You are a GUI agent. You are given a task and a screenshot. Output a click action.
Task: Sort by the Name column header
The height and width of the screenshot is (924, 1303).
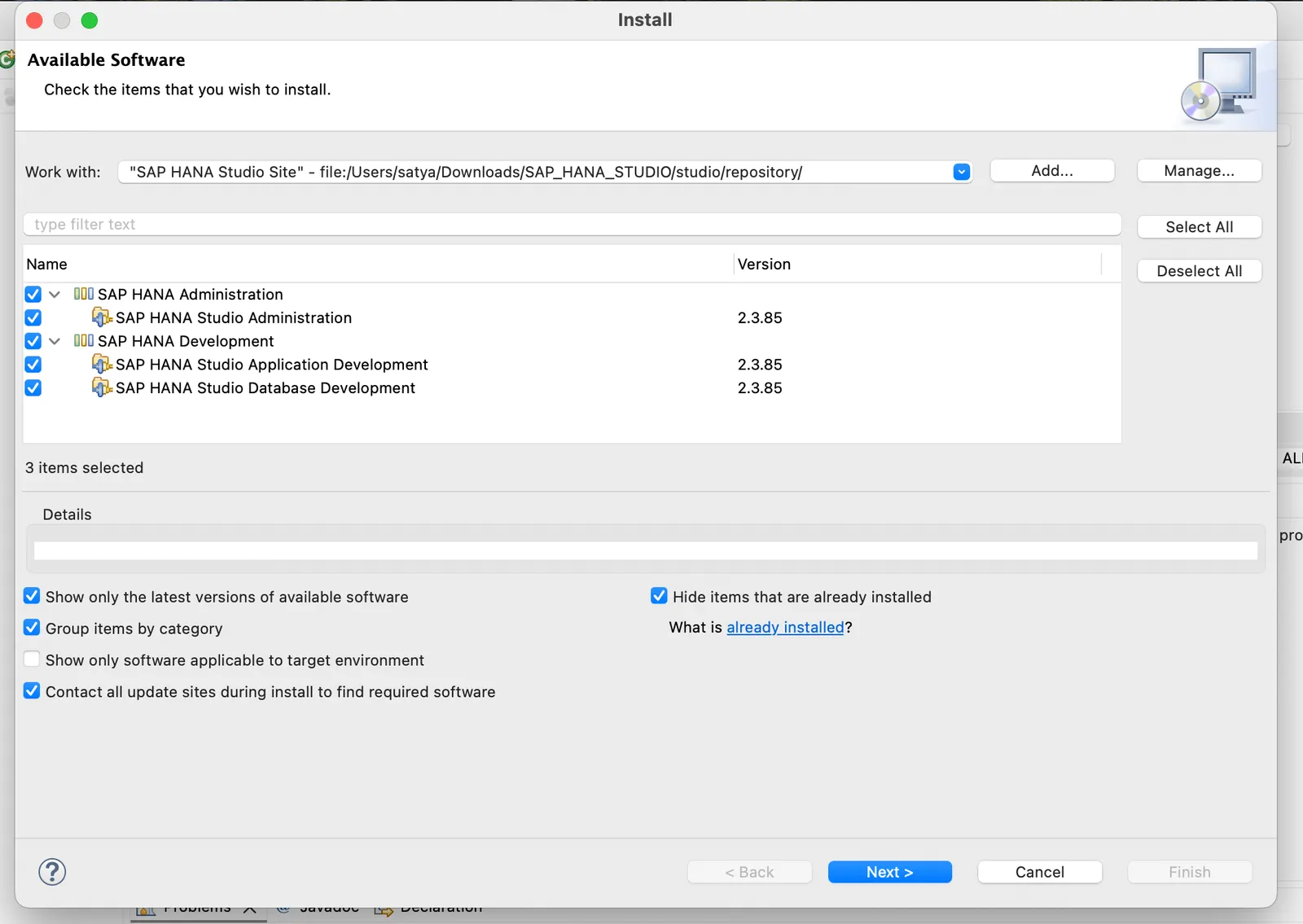[378, 264]
